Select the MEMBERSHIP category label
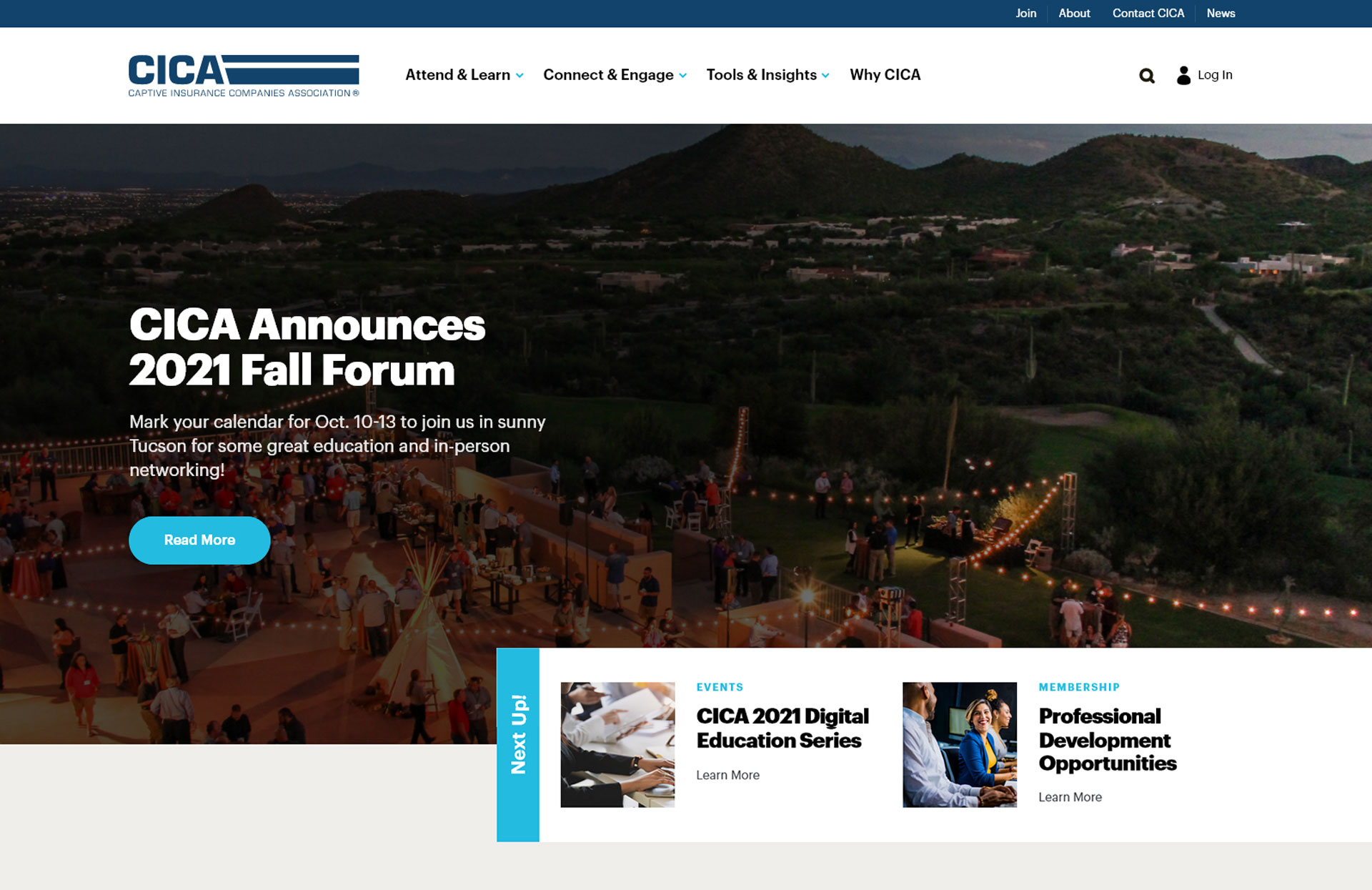 (1079, 687)
